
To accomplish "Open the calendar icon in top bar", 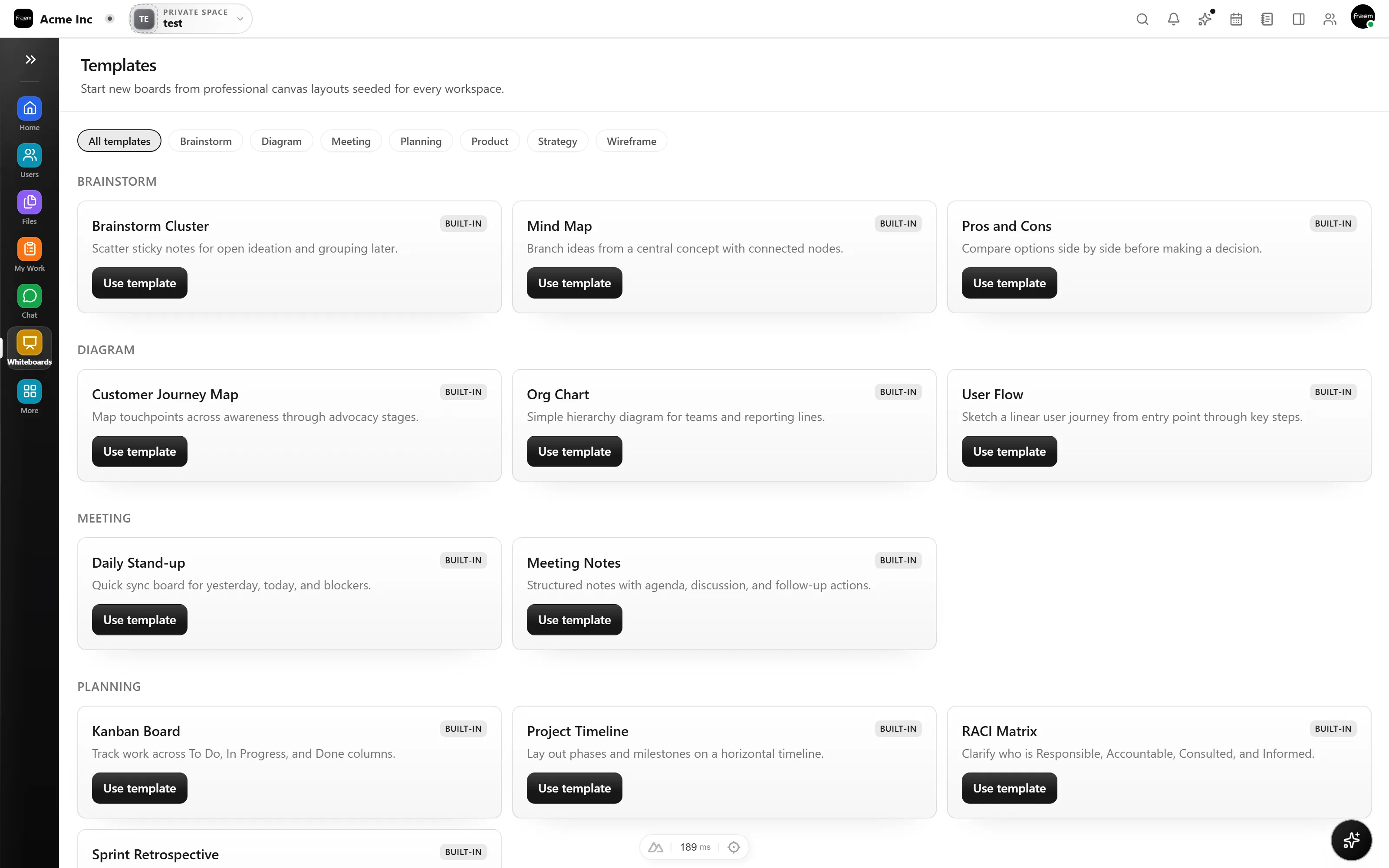I will 1236,19.
